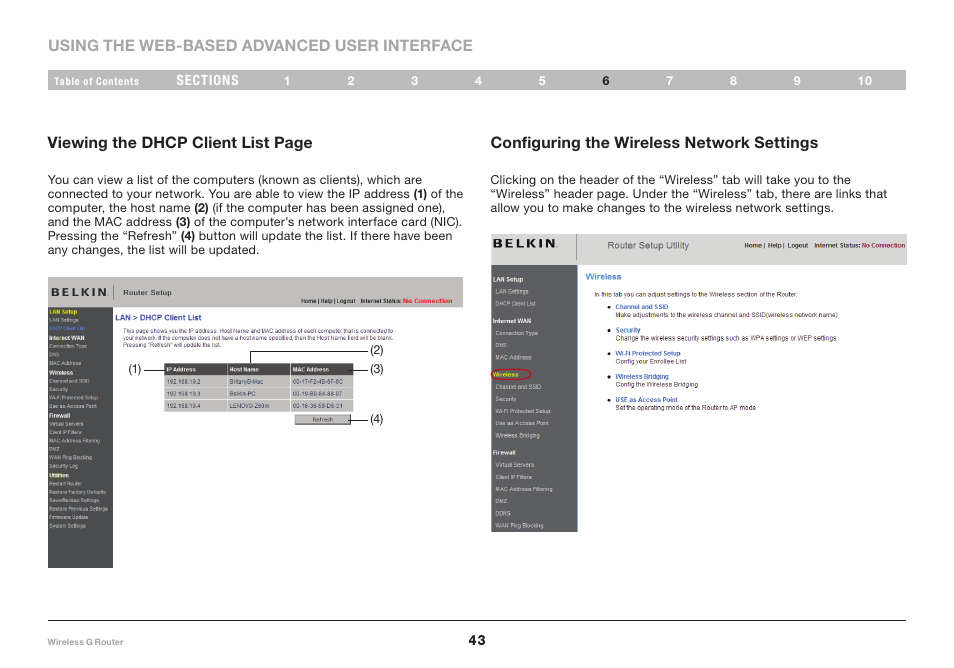The width and height of the screenshot is (954, 668).
Task: Open the Table of Contents link
Action: pos(96,81)
